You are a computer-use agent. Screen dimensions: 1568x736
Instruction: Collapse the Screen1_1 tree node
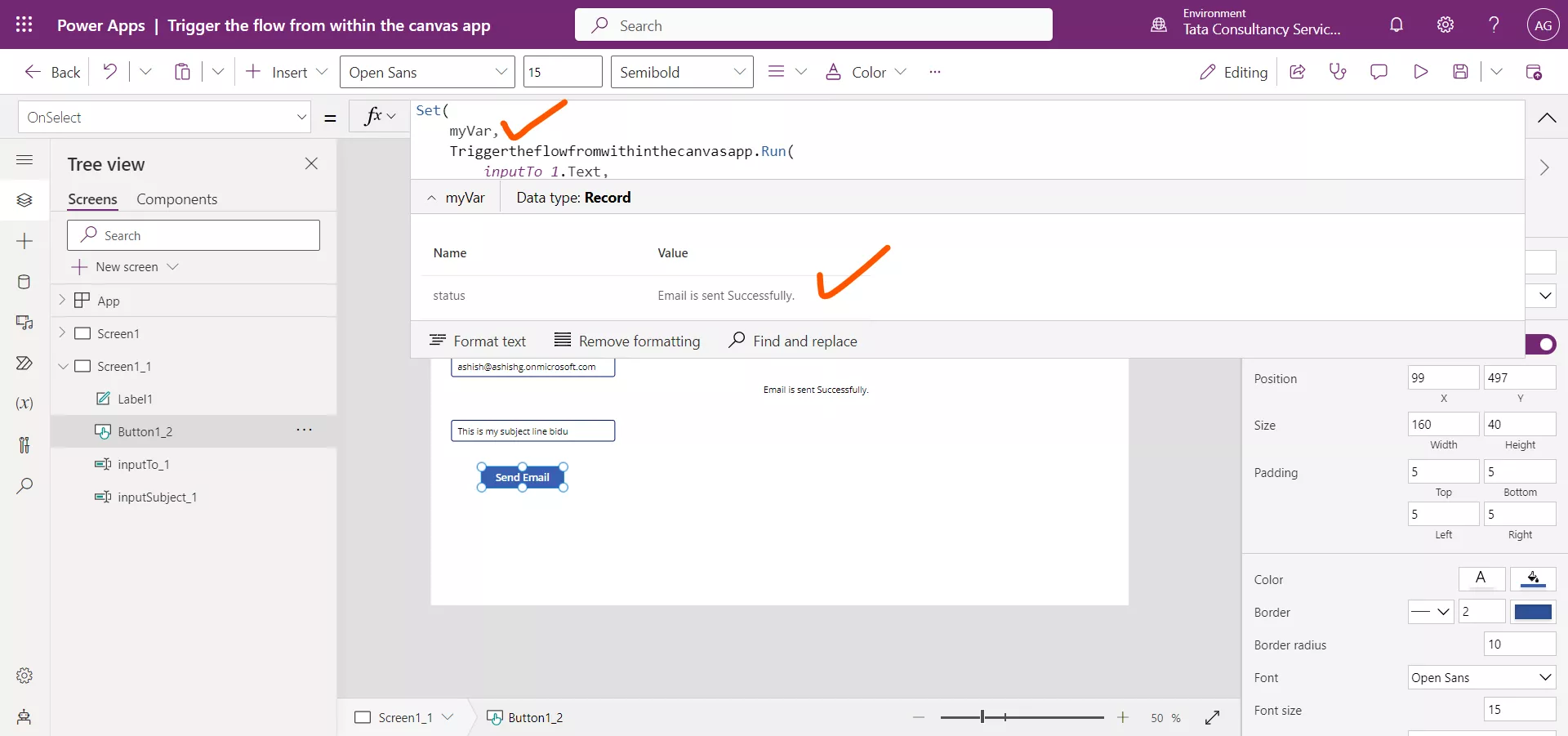point(63,366)
